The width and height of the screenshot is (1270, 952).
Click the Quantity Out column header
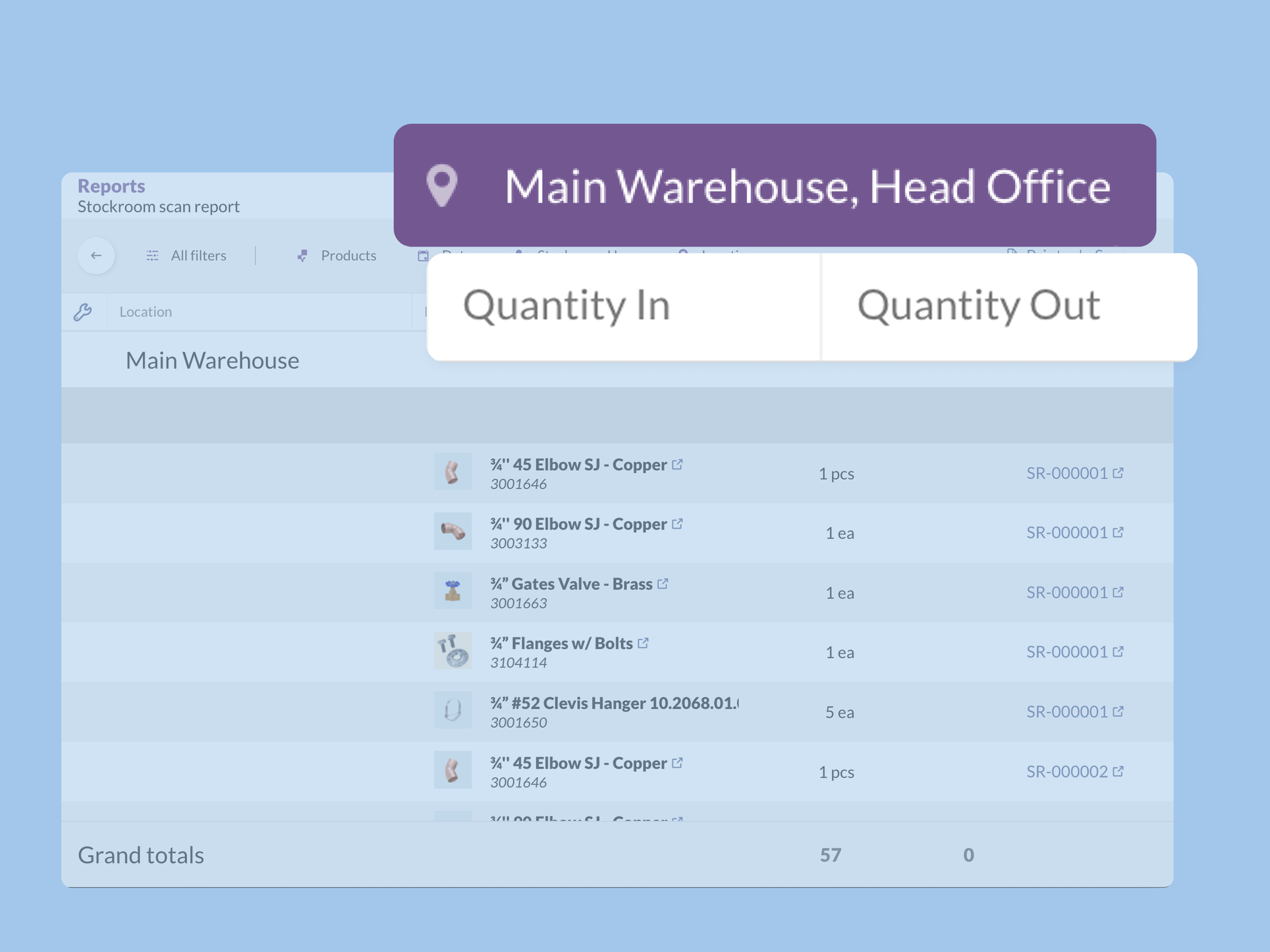click(x=978, y=306)
